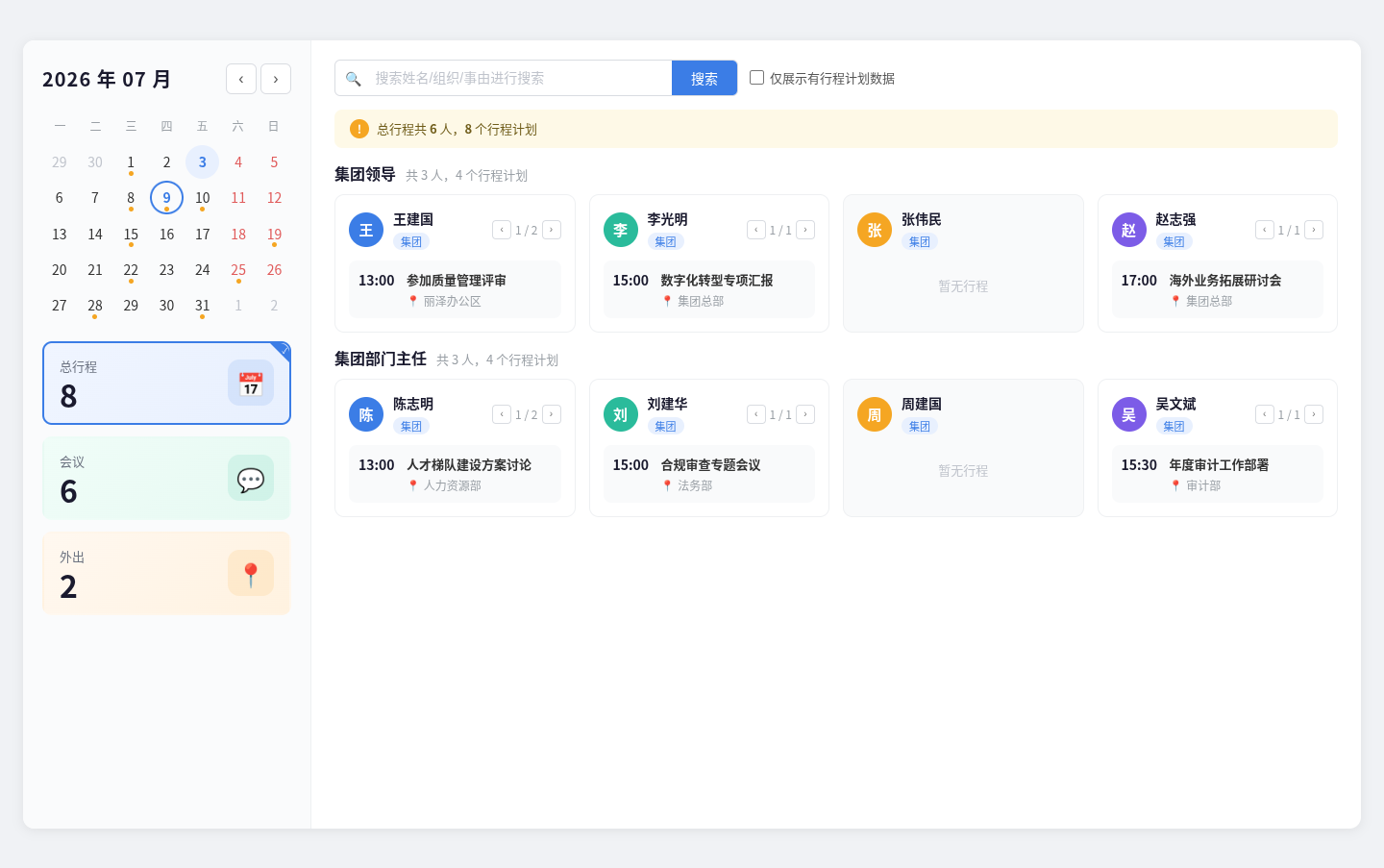Click 张伟民's orange avatar
The image size is (1384, 868).
875,230
